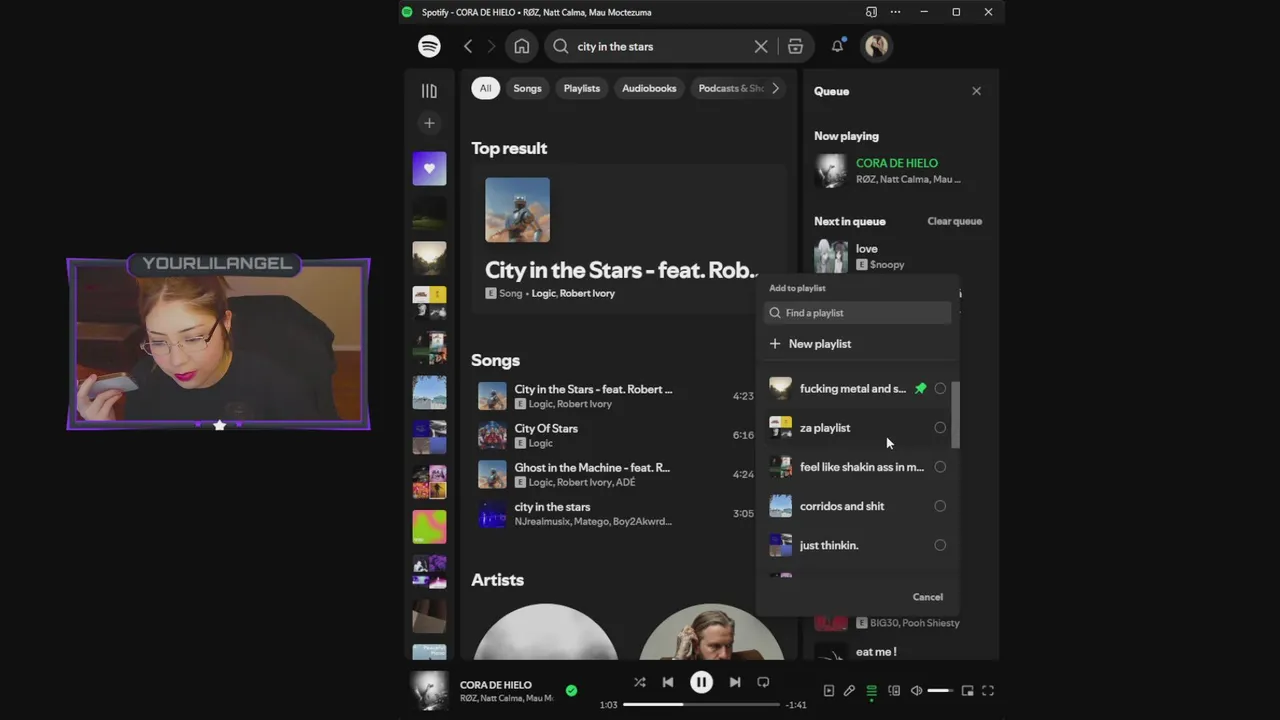Expand Your Library sidebar icon

(429, 91)
